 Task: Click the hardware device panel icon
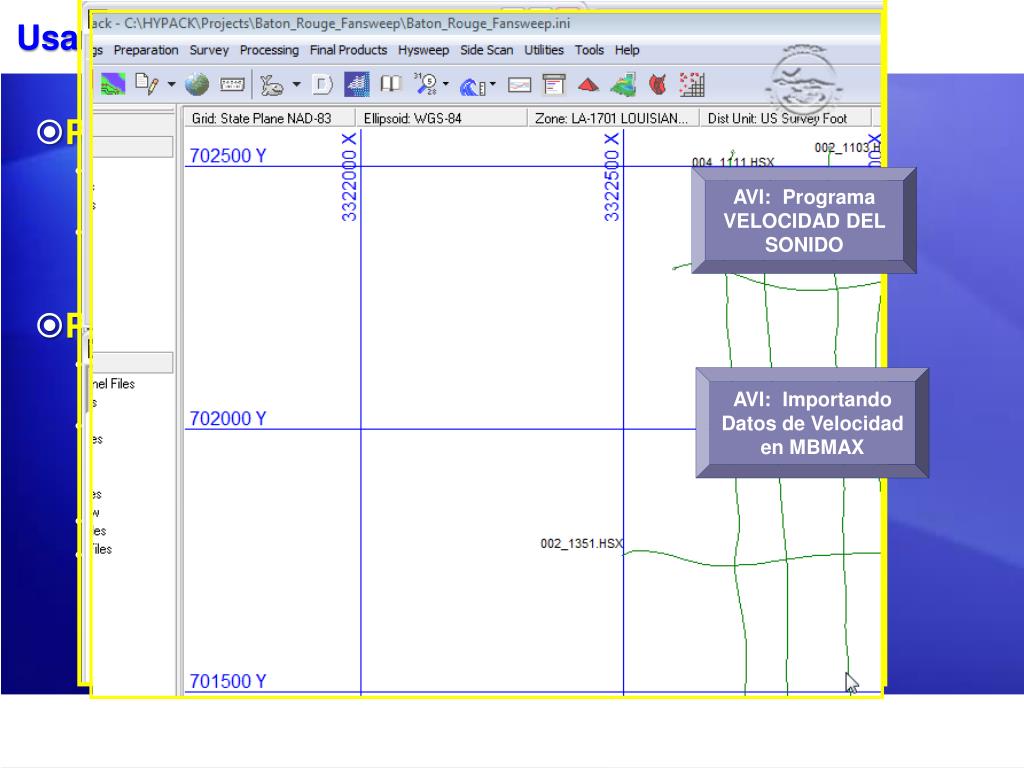coord(232,84)
